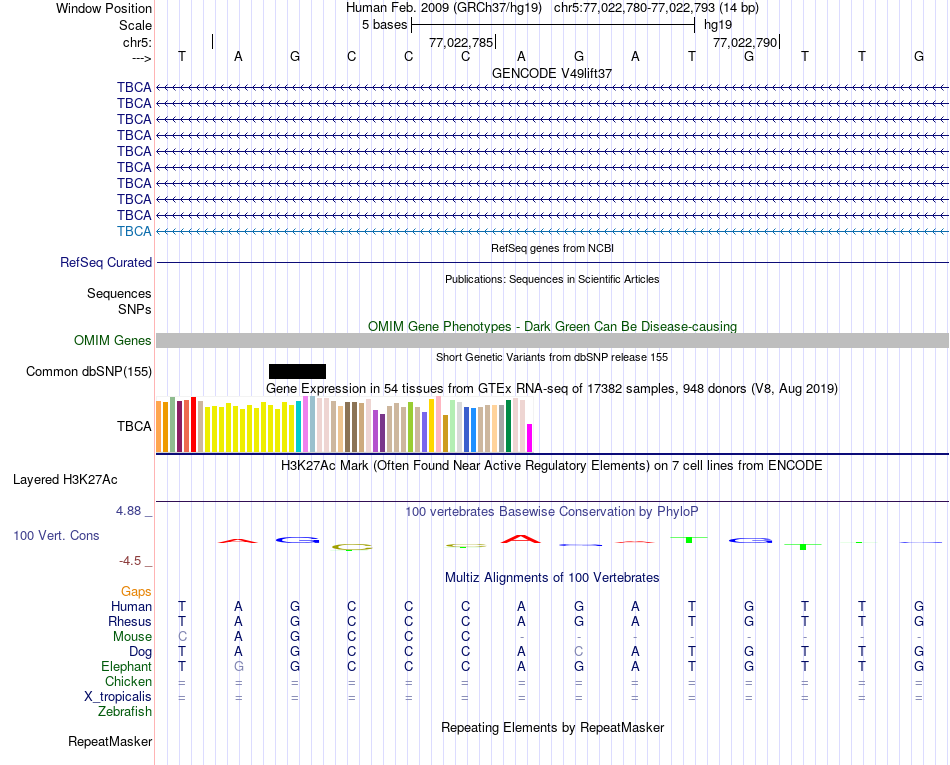Click the faded C in the Mouse row
Image resolution: width=950 pixels, height=765 pixels.
182,637
